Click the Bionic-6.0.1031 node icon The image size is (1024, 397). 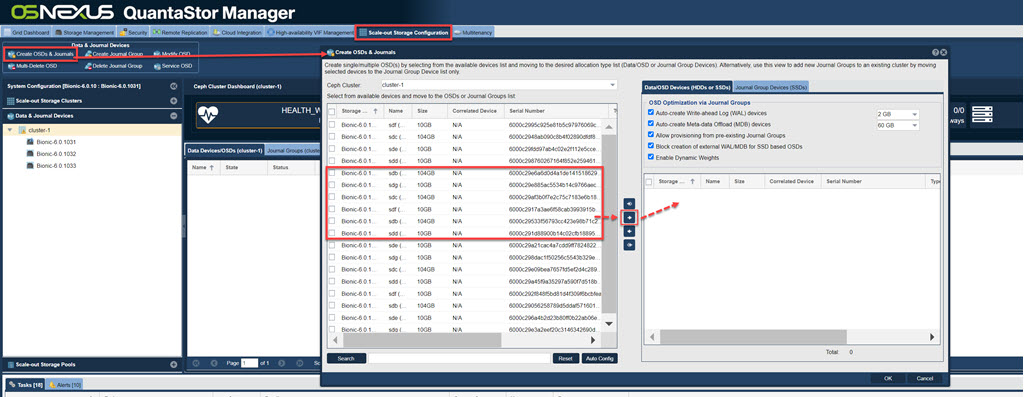[30, 142]
